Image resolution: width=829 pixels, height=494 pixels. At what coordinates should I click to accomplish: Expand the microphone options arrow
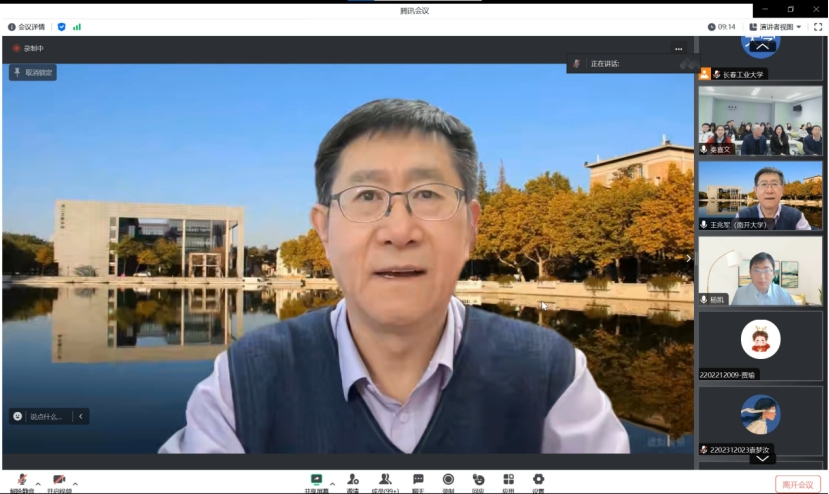38,484
